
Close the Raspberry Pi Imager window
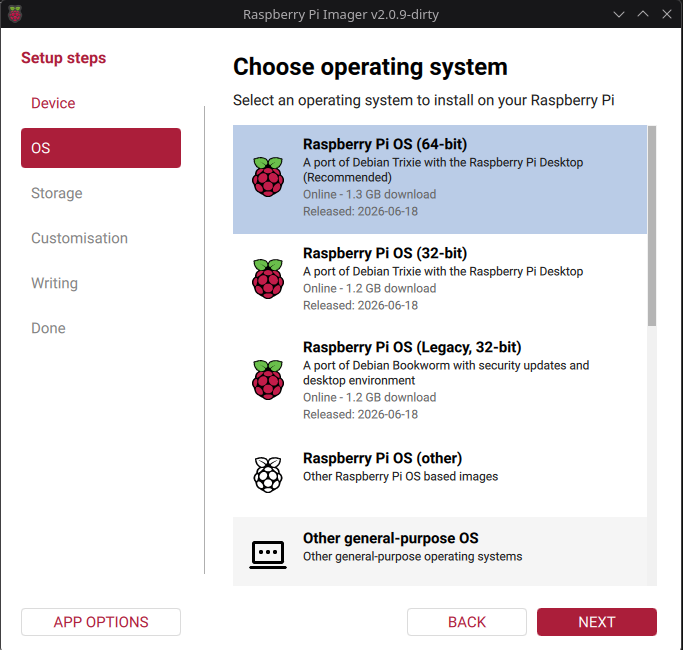(x=667, y=14)
